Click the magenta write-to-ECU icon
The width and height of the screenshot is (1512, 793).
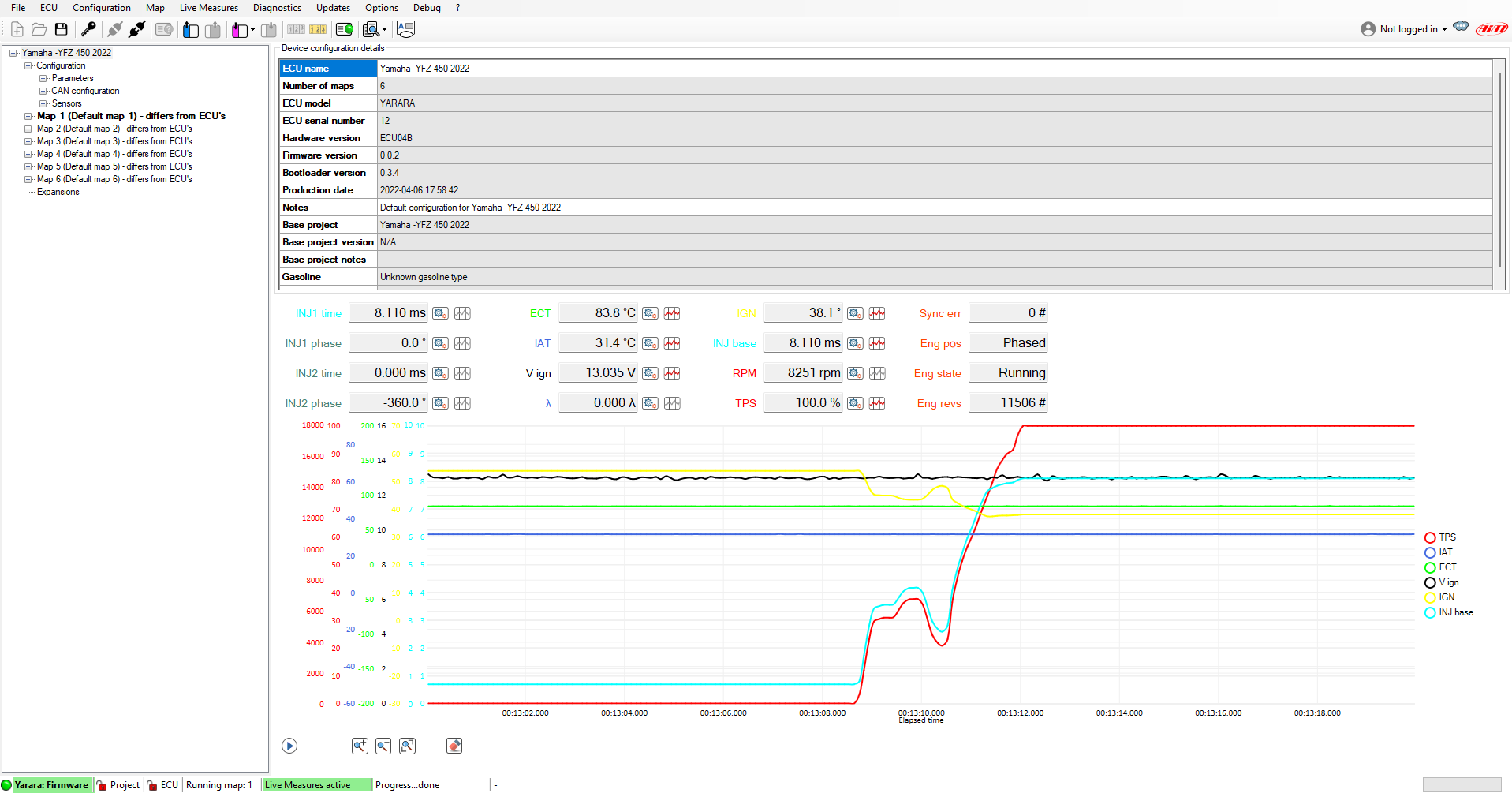click(x=239, y=30)
